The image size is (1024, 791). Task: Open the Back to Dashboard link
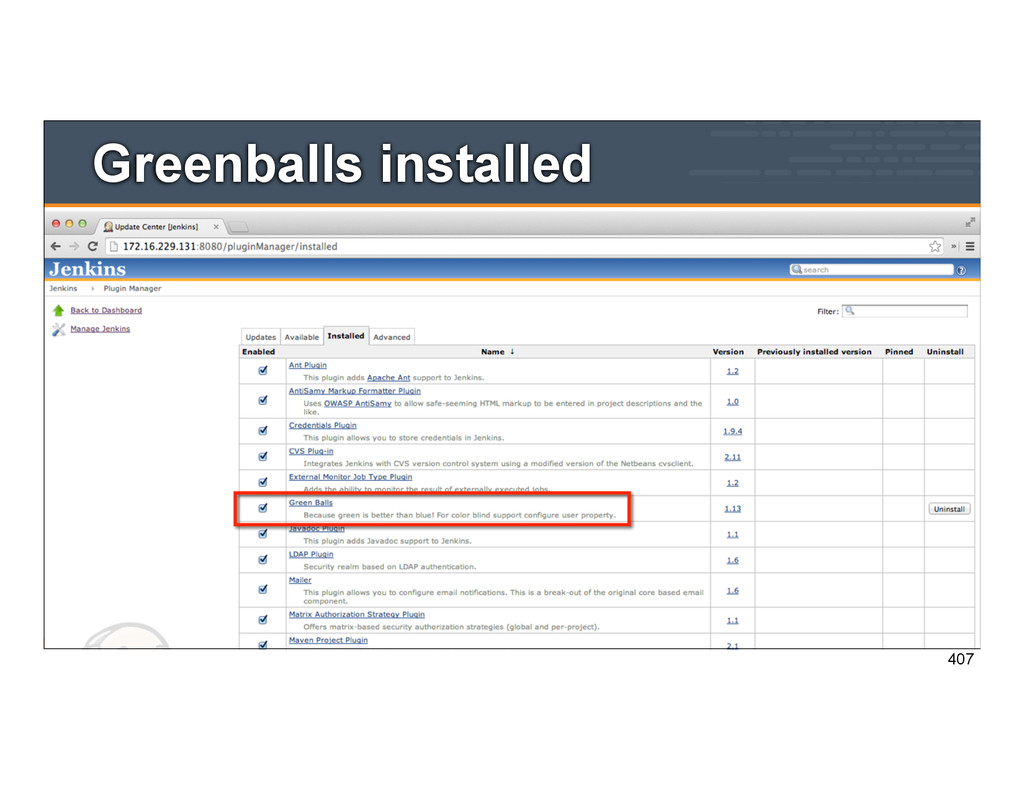pyautogui.click(x=106, y=310)
